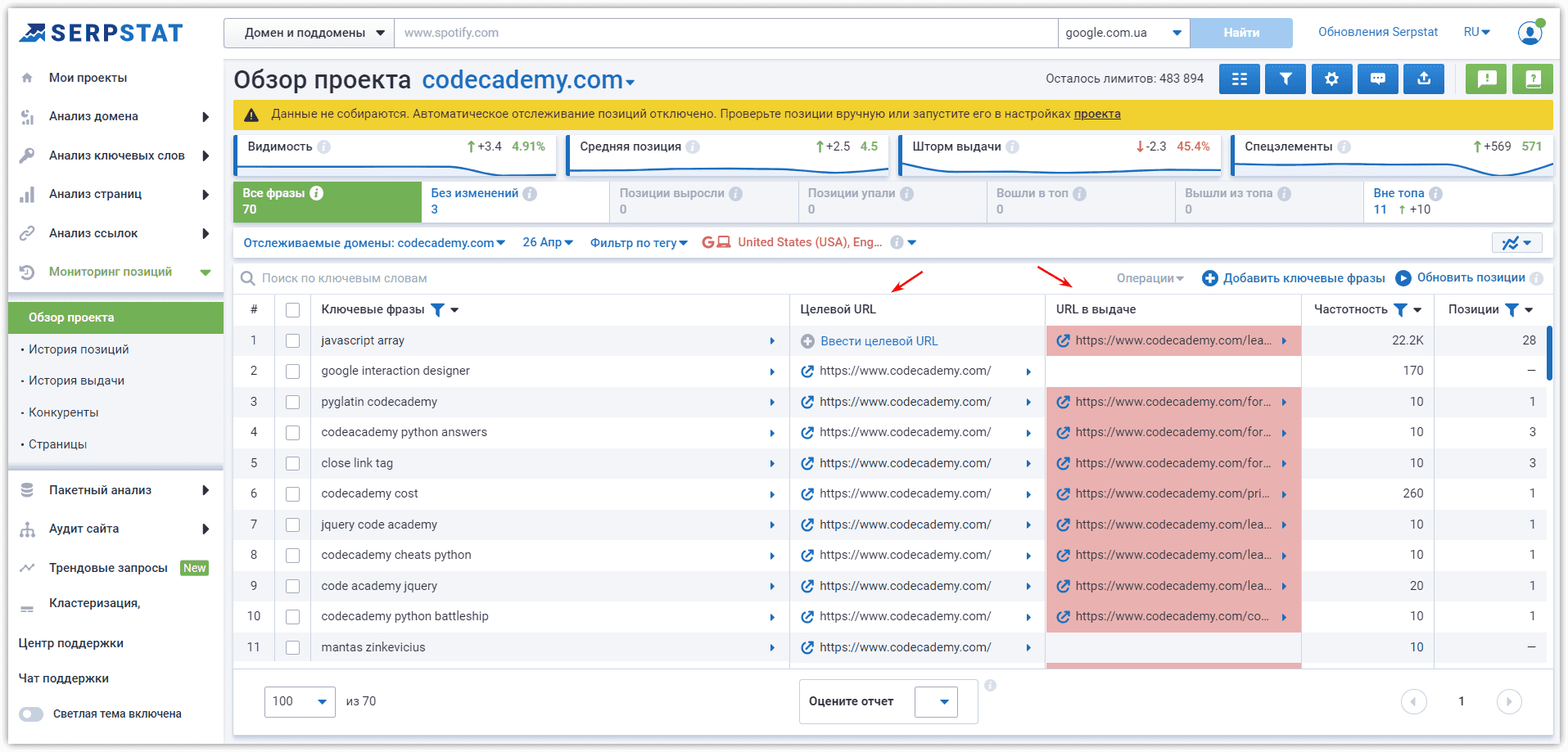Check the box for google interaction designer

click(x=292, y=371)
